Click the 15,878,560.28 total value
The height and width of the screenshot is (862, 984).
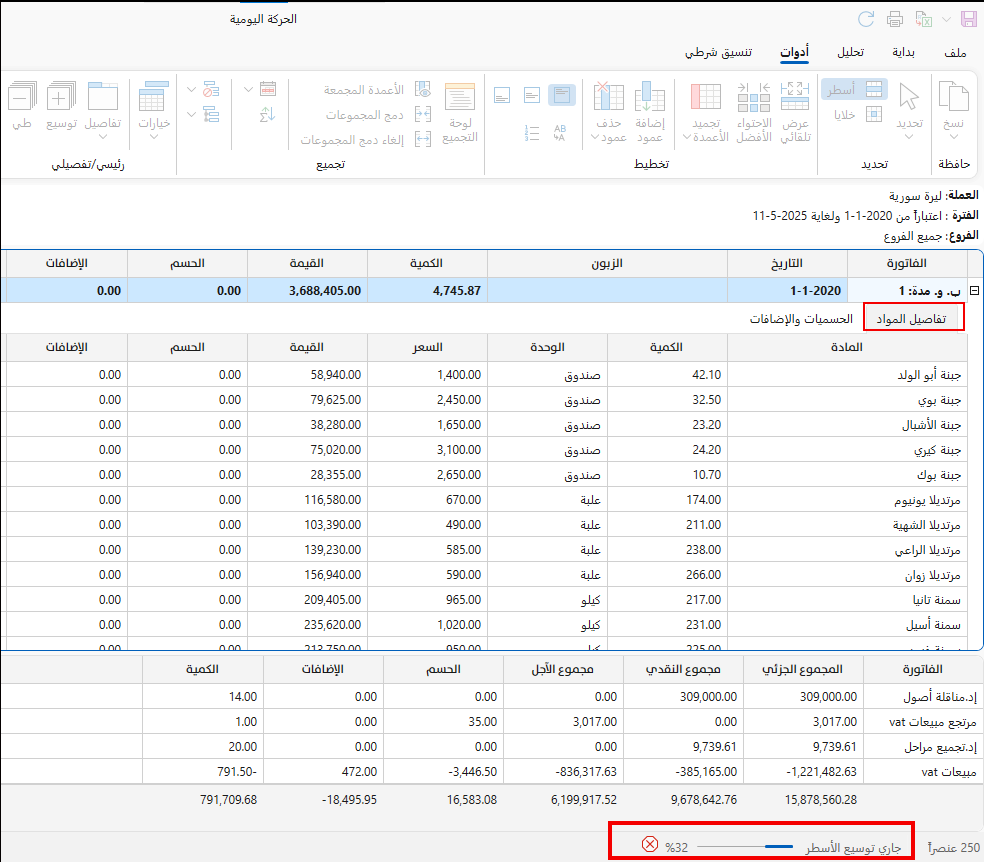821,800
